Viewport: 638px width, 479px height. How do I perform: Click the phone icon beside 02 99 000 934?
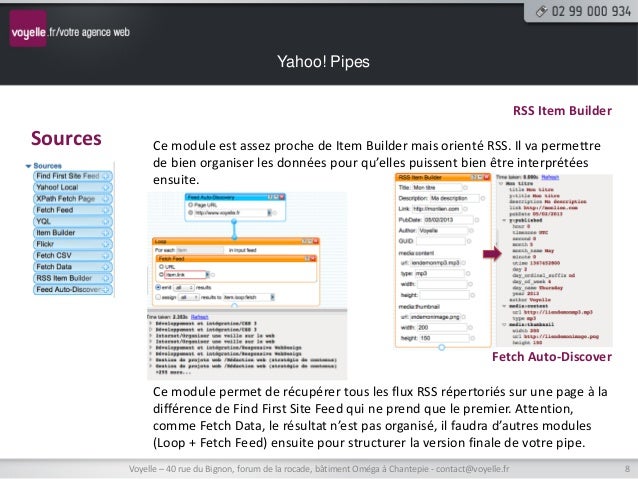(541, 11)
